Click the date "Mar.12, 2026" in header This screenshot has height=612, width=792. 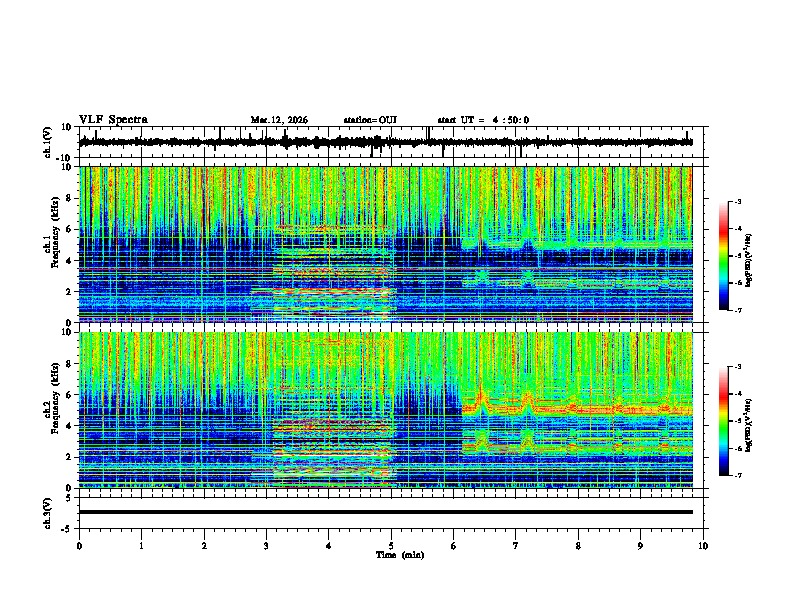tap(279, 120)
